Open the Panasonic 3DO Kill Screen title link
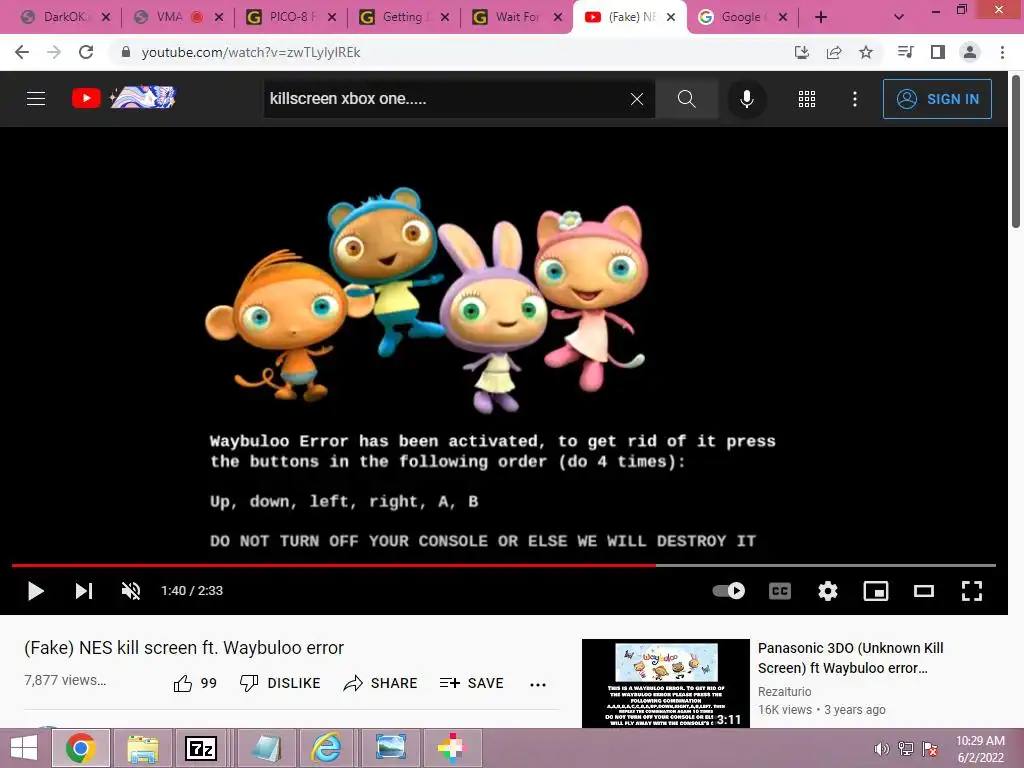Image resolution: width=1024 pixels, height=768 pixels. point(850,658)
